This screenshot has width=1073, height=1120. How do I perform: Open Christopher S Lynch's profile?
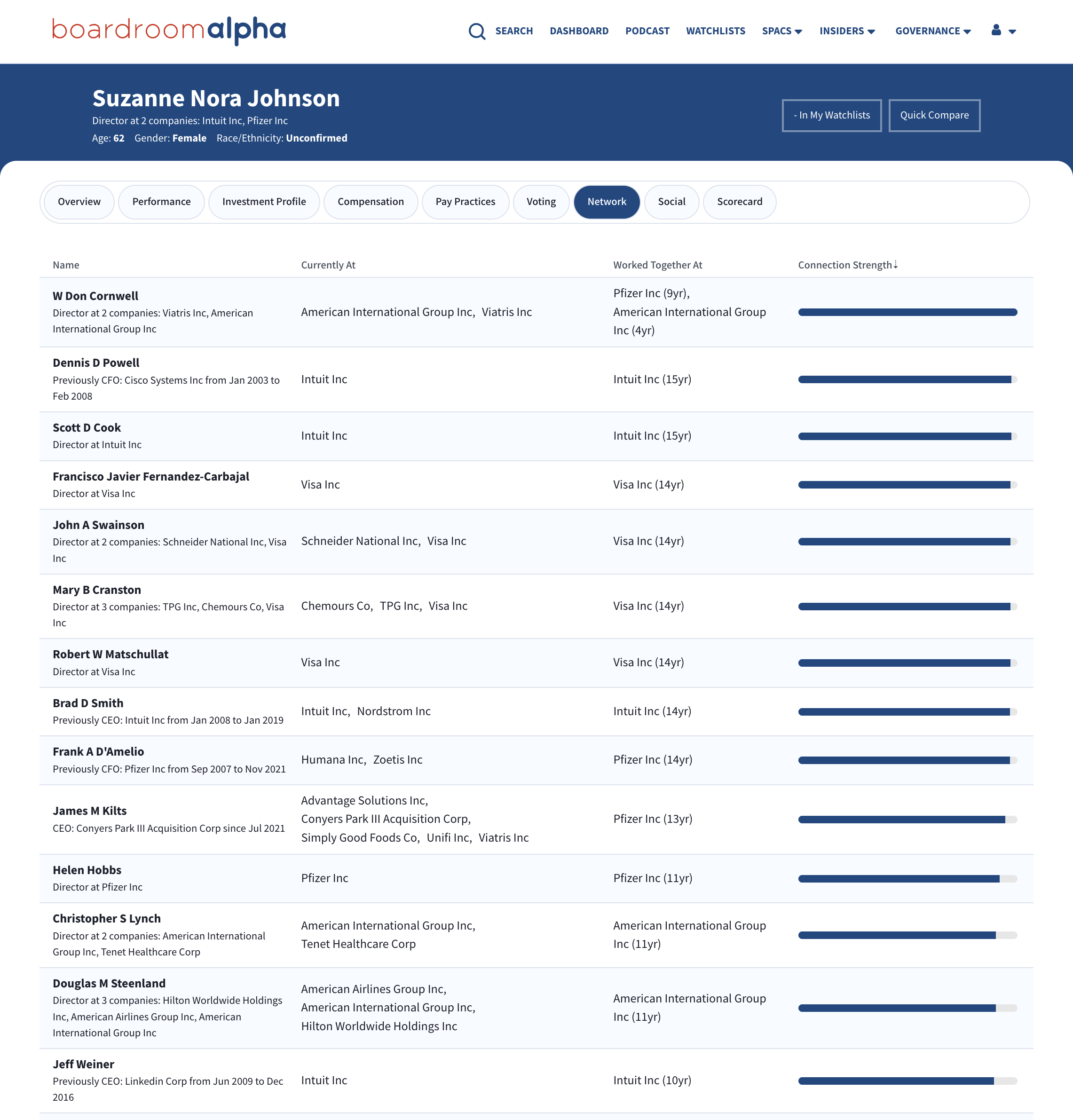[x=107, y=919]
